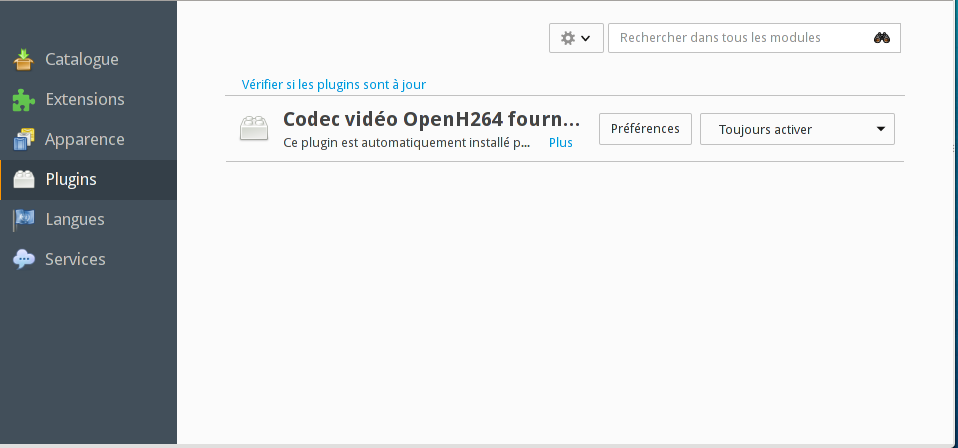Select the Plugins section
This screenshot has height=448, width=958.
tap(89, 180)
